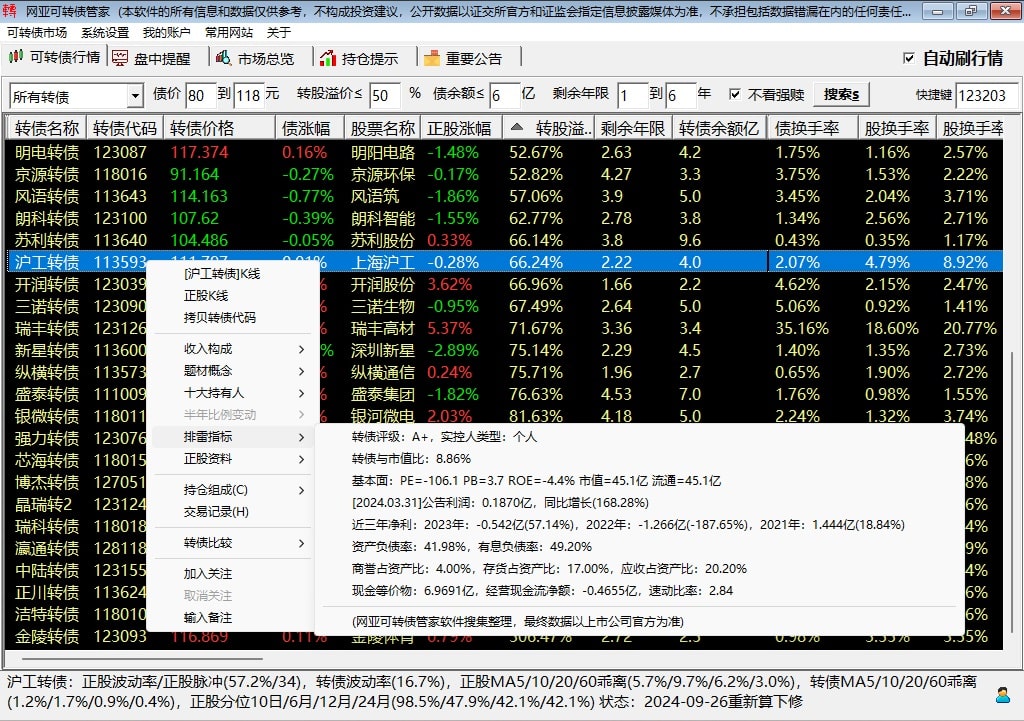Click the 快捷键 field containing 123203
The image size is (1024, 721).
click(986, 95)
